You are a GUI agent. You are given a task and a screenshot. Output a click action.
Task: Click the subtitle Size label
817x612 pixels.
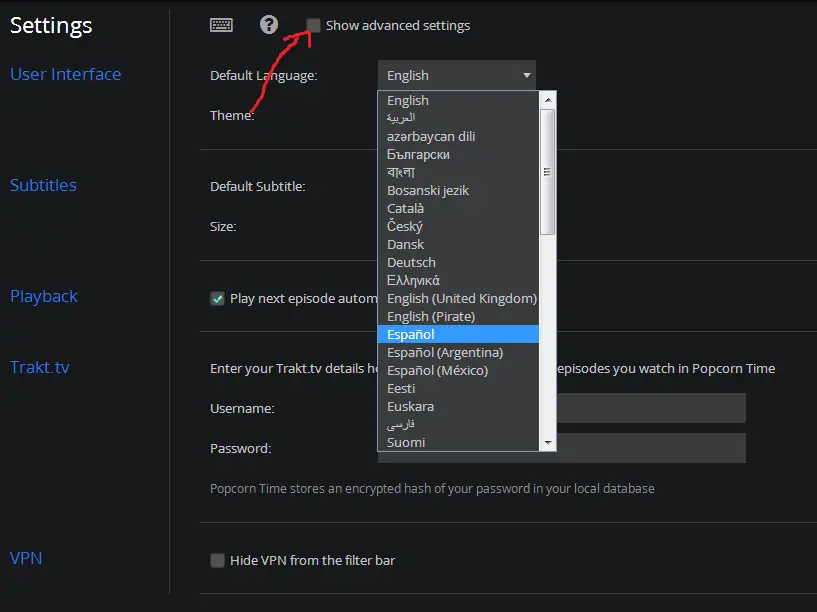coord(223,227)
